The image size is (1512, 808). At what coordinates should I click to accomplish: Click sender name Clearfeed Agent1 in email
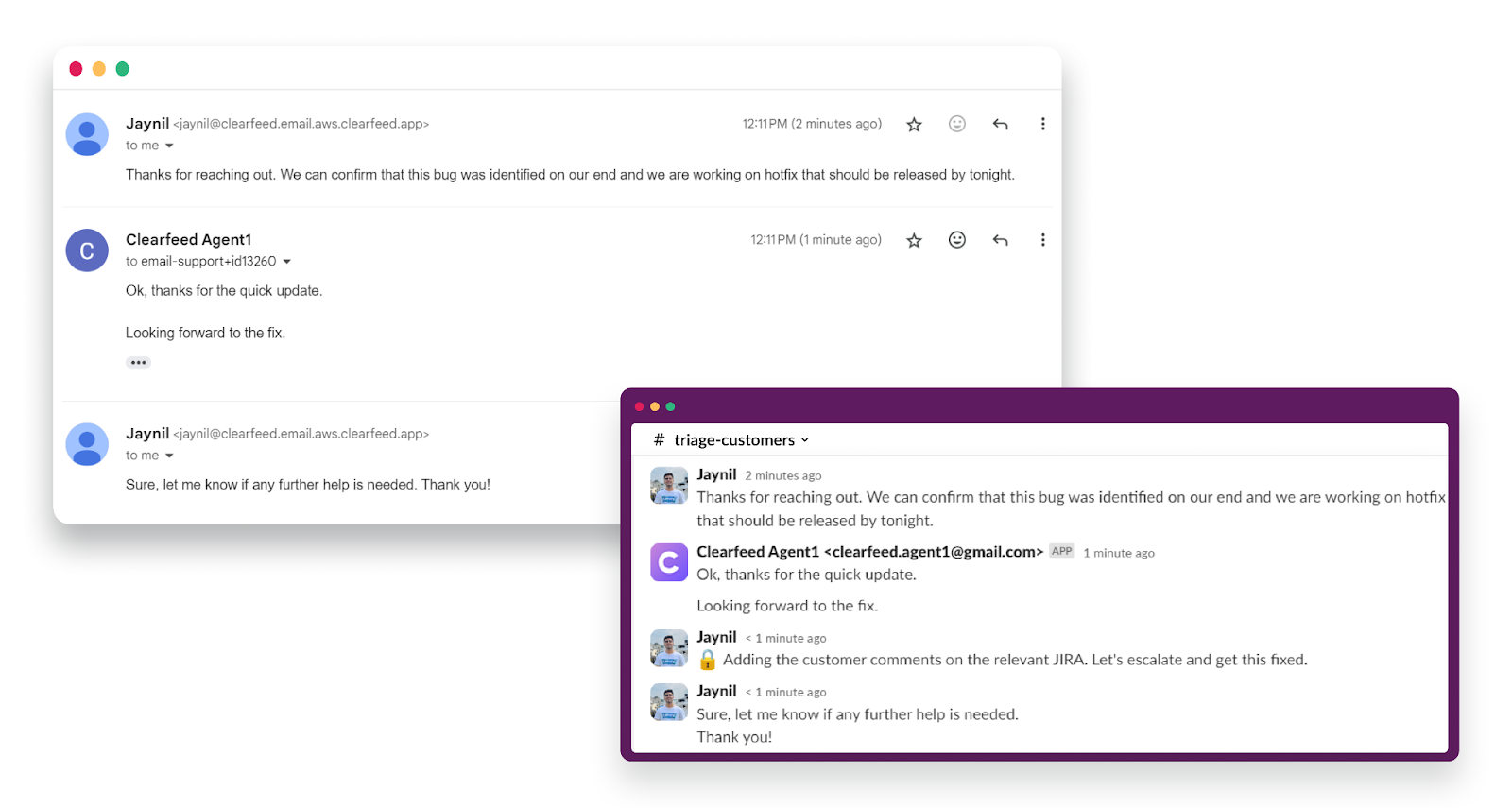pos(189,240)
